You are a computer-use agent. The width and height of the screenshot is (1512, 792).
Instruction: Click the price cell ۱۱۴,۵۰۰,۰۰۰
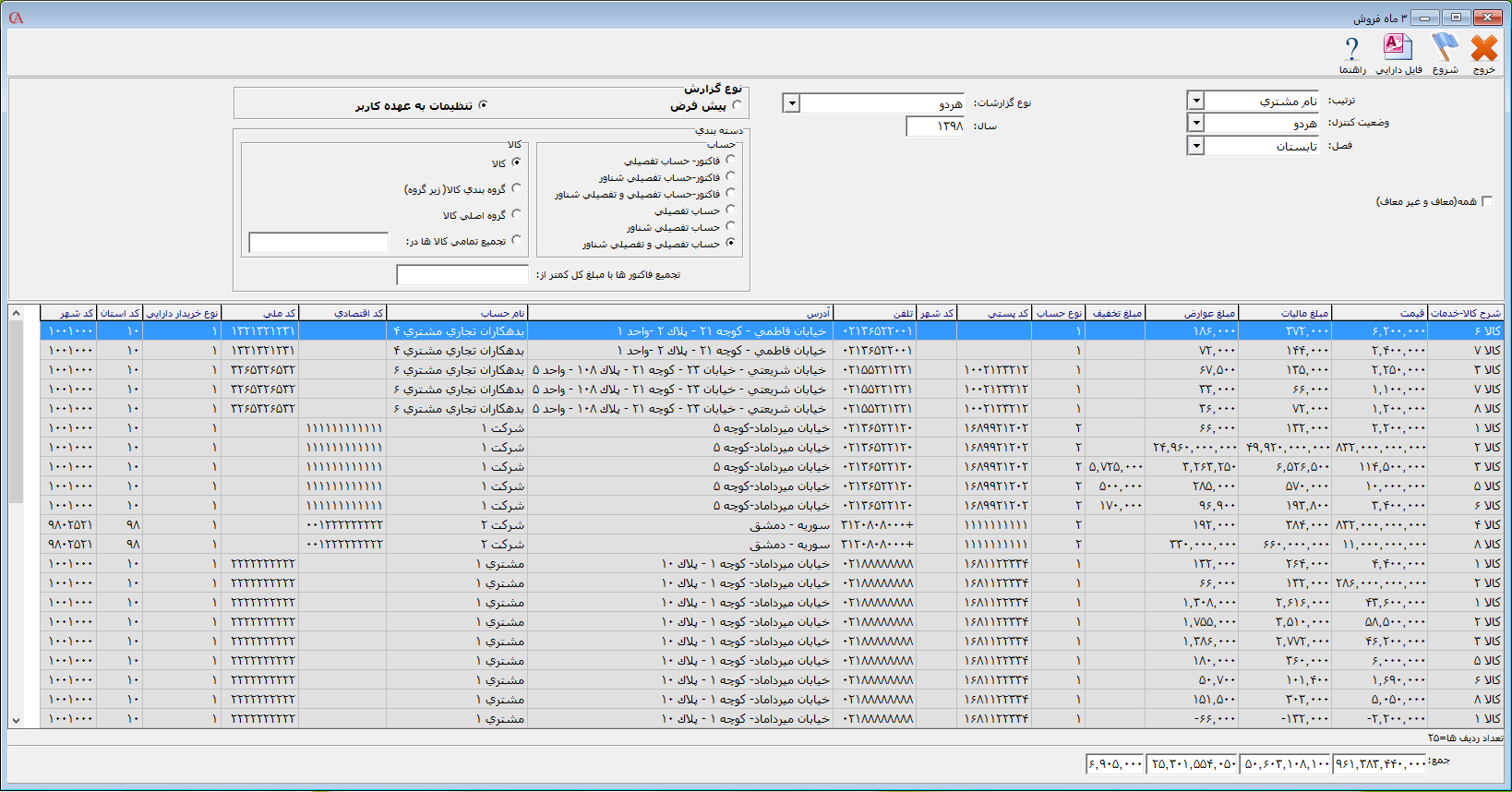(1379, 466)
